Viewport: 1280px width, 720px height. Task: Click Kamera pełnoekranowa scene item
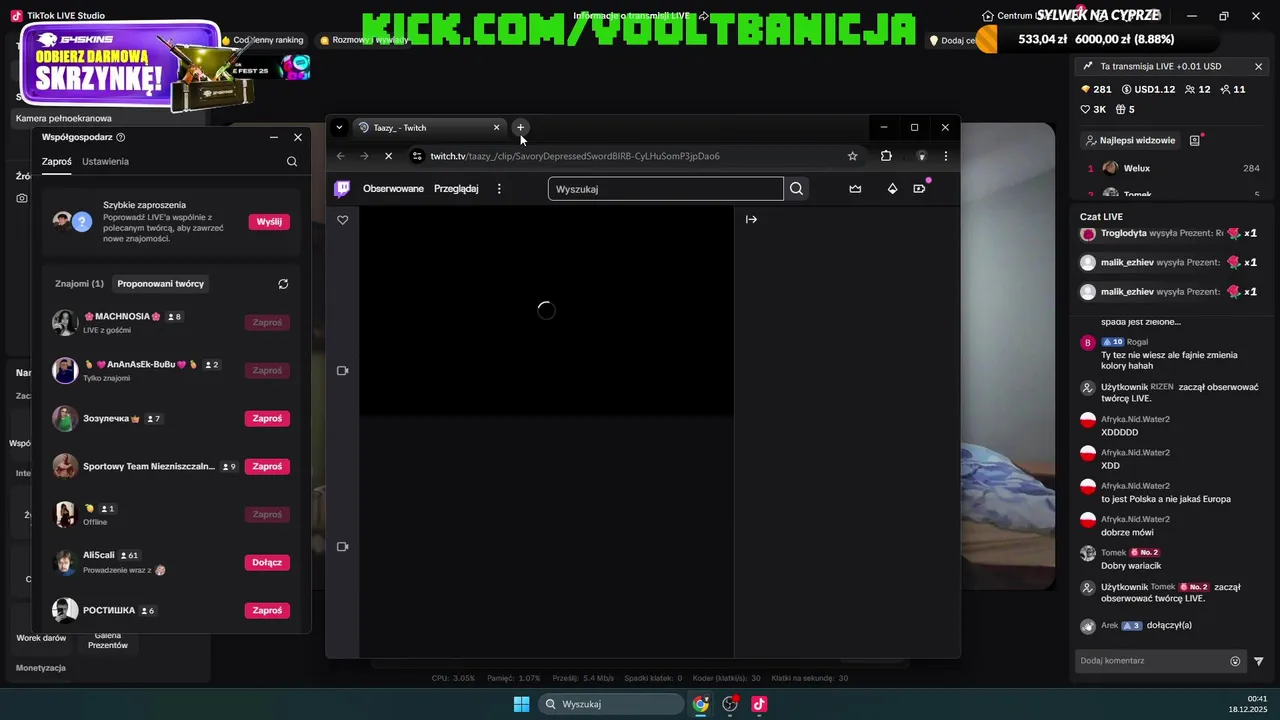click(x=109, y=118)
